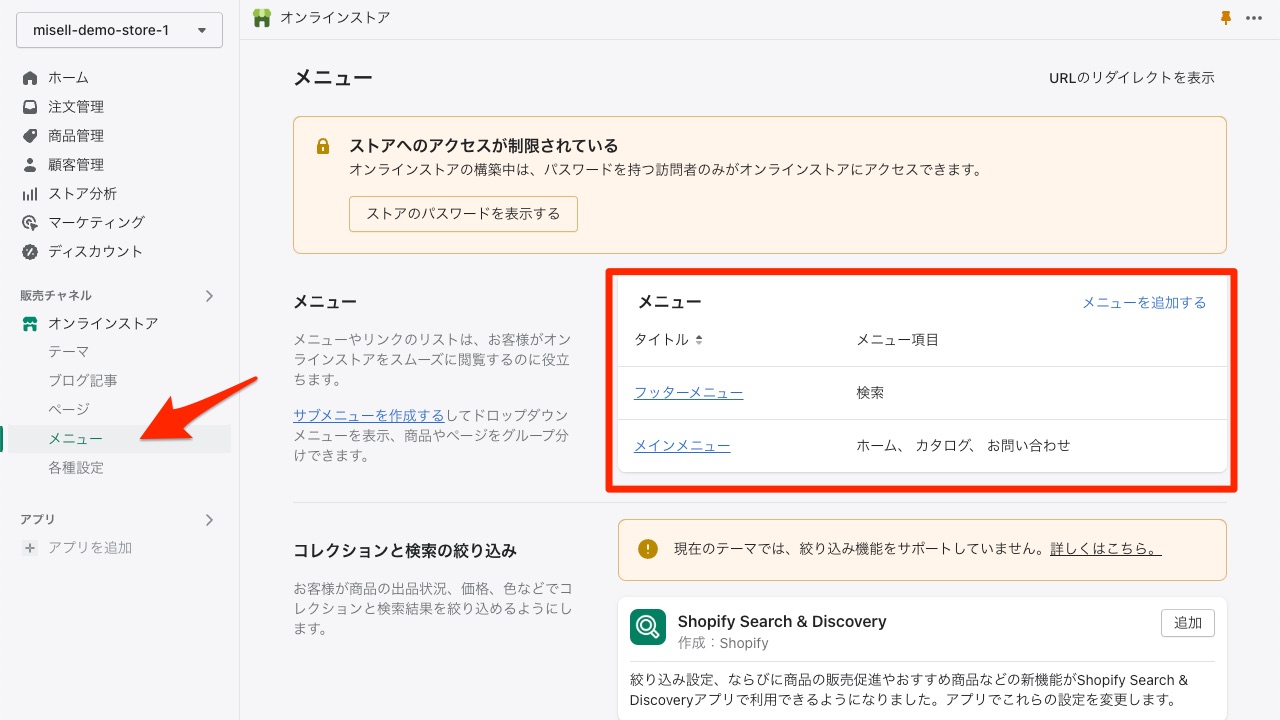Image resolution: width=1280 pixels, height=720 pixels.
Task: Click the online store logo in the top header
Action: tap(262, 18)
